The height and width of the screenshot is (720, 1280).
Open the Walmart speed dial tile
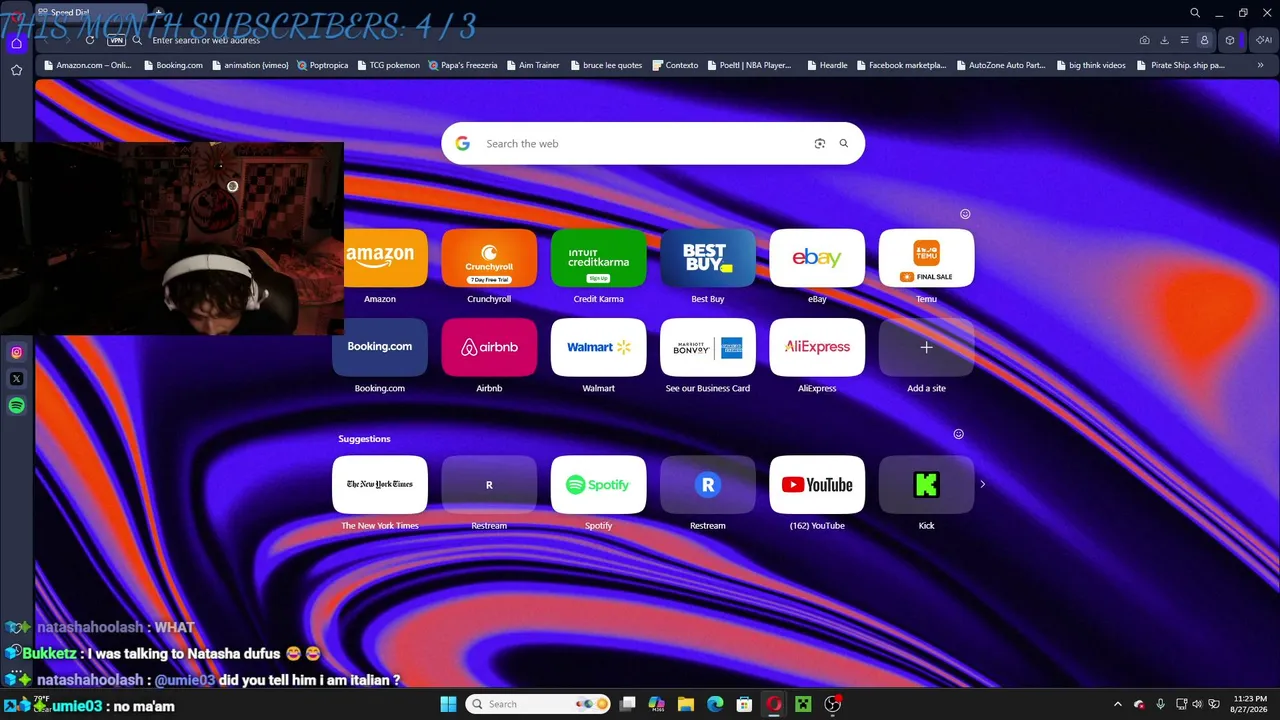(x=598, y=347)
